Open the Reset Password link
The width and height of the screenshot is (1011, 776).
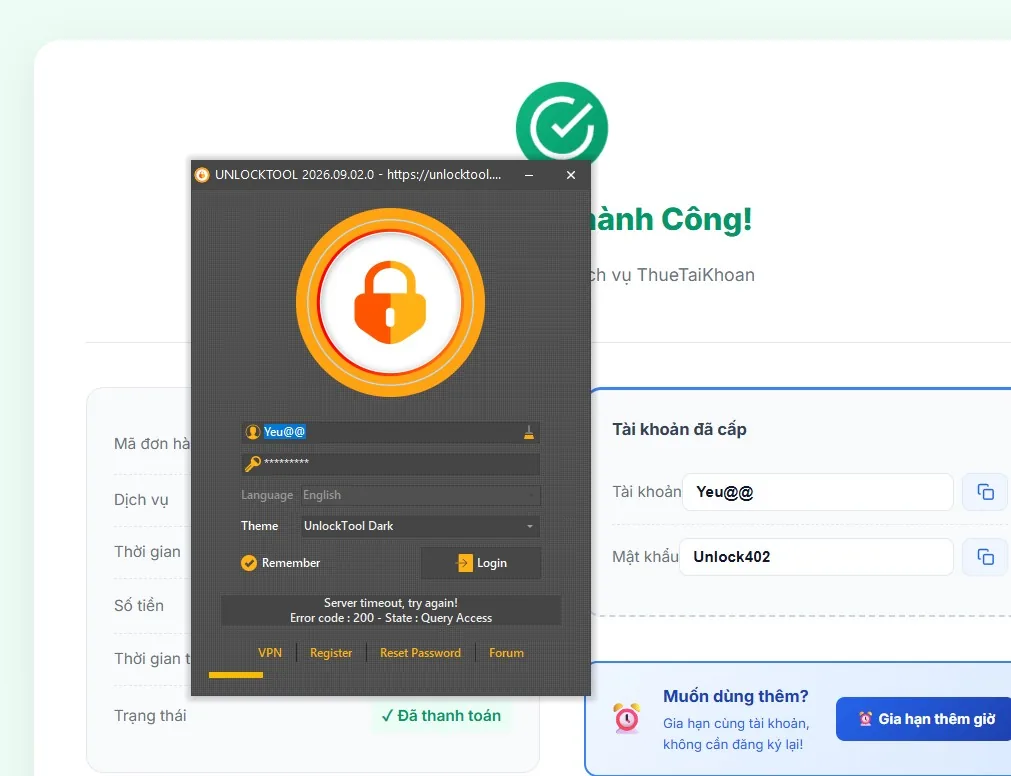coord(420,653)
